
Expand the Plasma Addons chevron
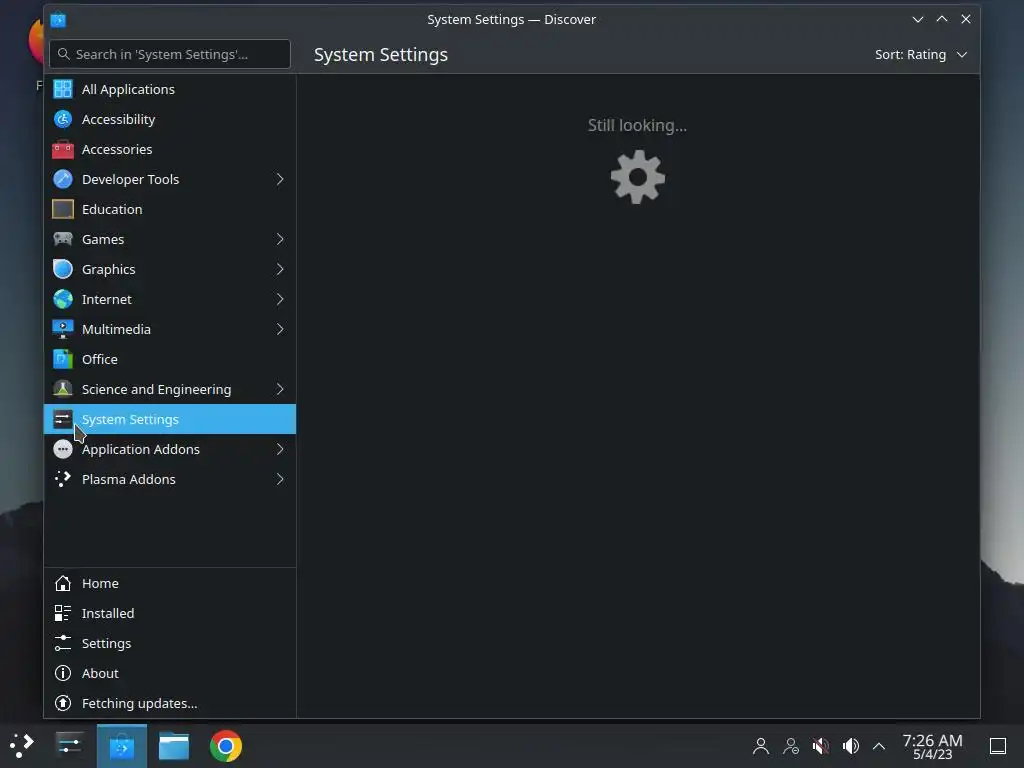coord(280,479)
